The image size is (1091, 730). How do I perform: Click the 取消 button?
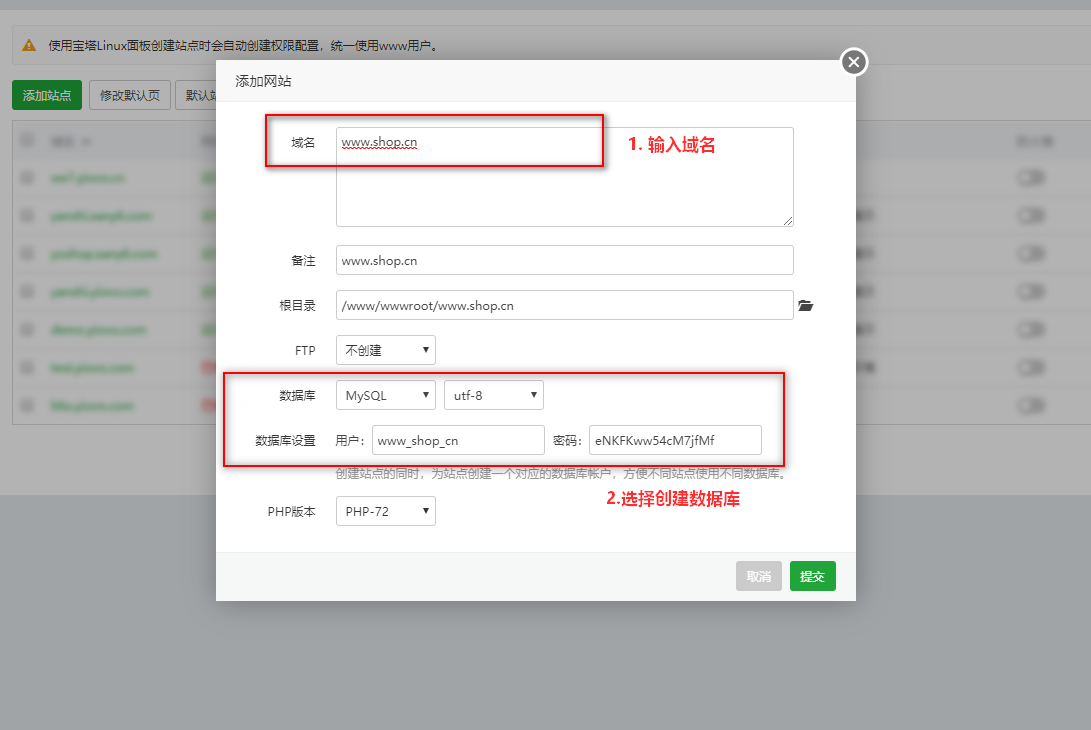(759, 576)
